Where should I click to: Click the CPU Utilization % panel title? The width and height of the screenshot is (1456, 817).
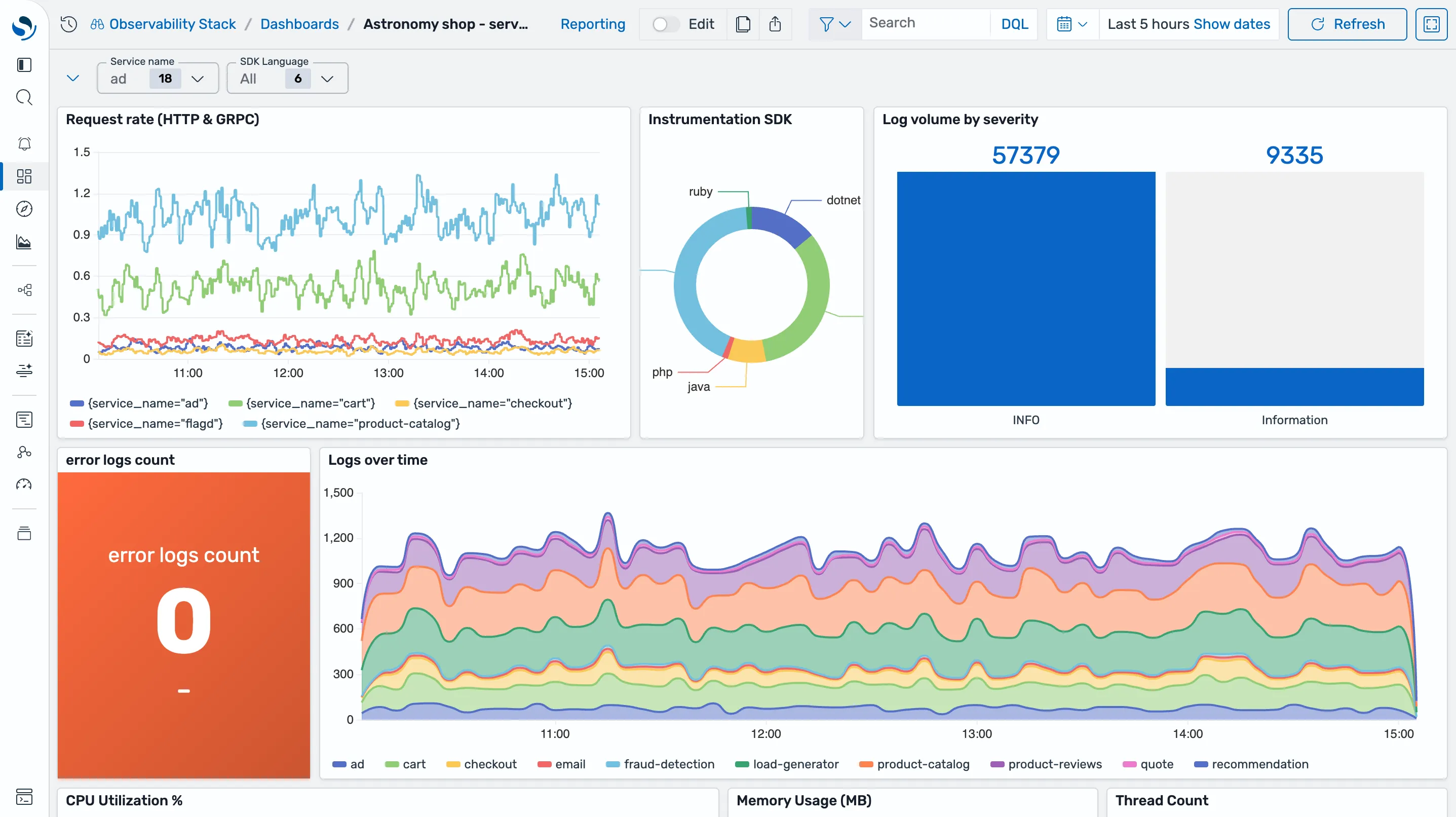click(124, 800)
